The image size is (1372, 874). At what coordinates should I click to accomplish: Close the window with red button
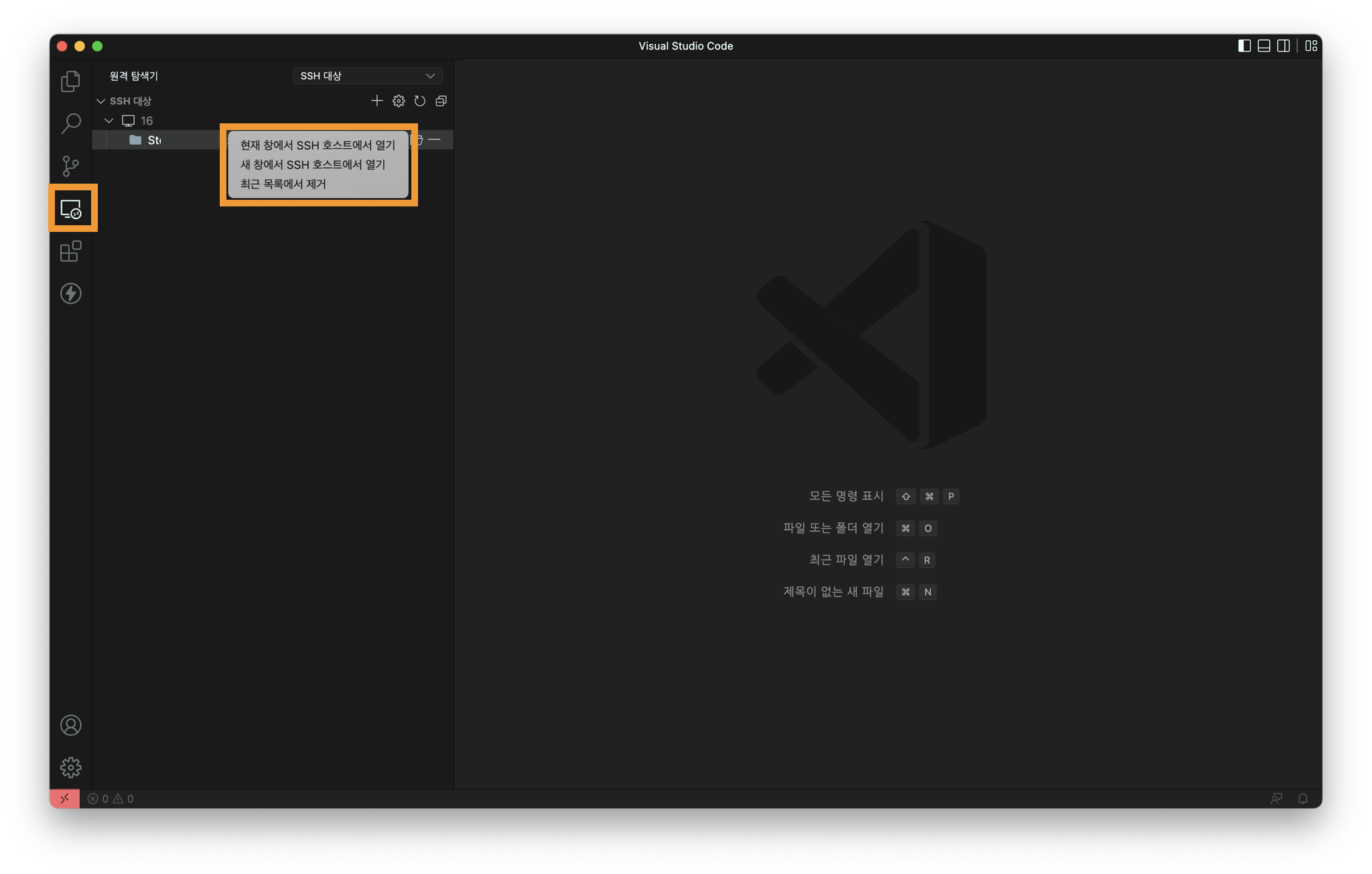pyautogui.click(x=62, y=46)
